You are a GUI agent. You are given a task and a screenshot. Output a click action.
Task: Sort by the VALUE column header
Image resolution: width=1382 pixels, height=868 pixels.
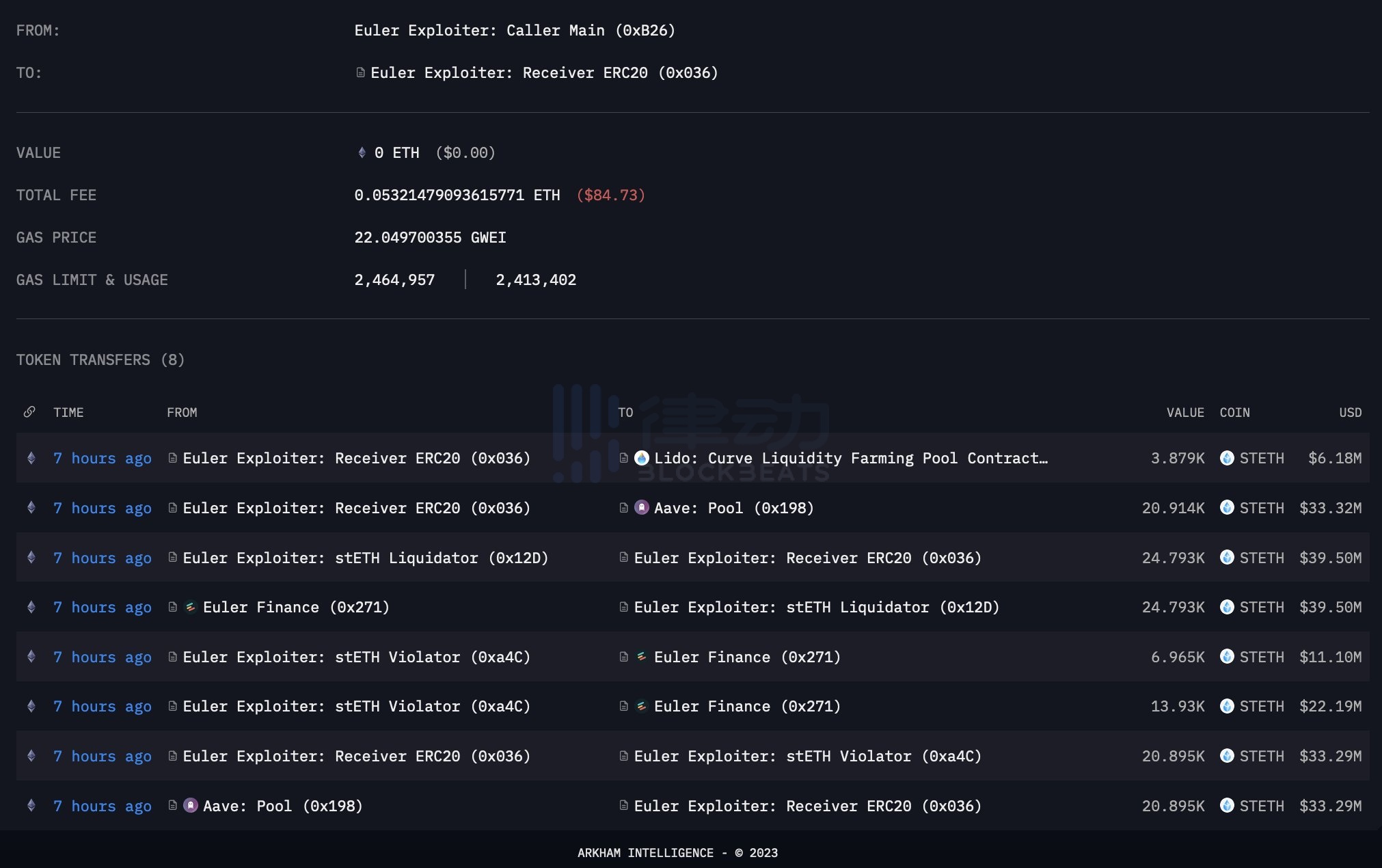[x=1184, y=412]
